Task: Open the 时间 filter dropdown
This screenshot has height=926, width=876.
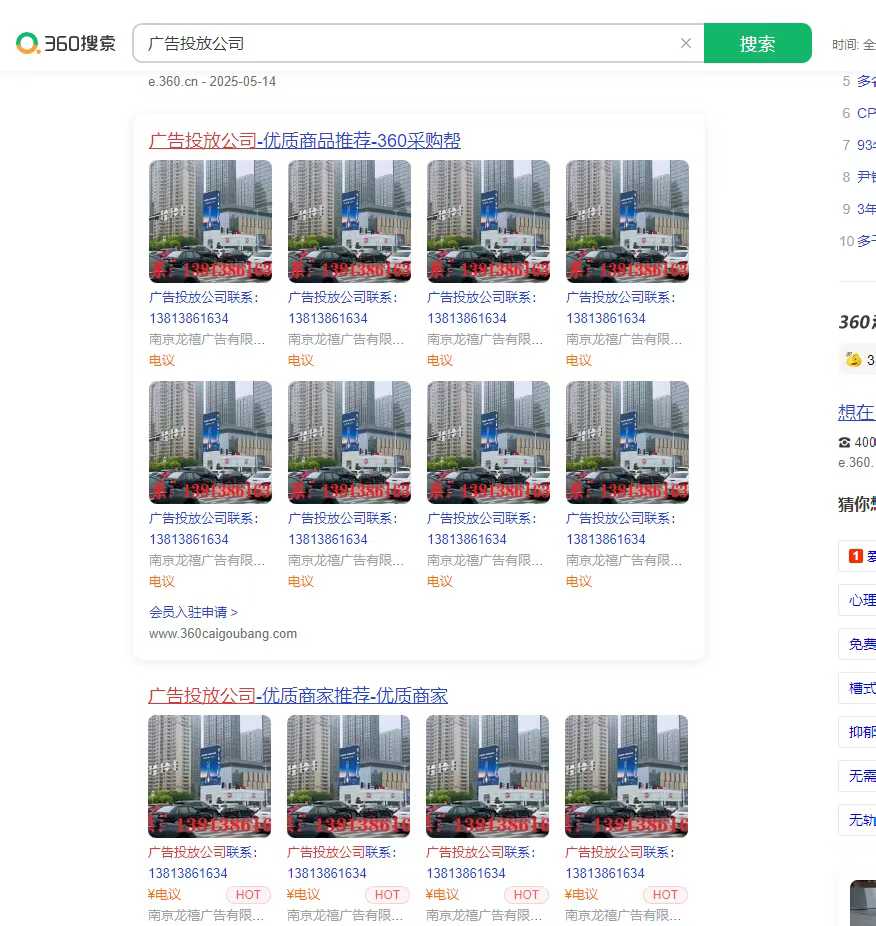Action: [x=854, y=45]
